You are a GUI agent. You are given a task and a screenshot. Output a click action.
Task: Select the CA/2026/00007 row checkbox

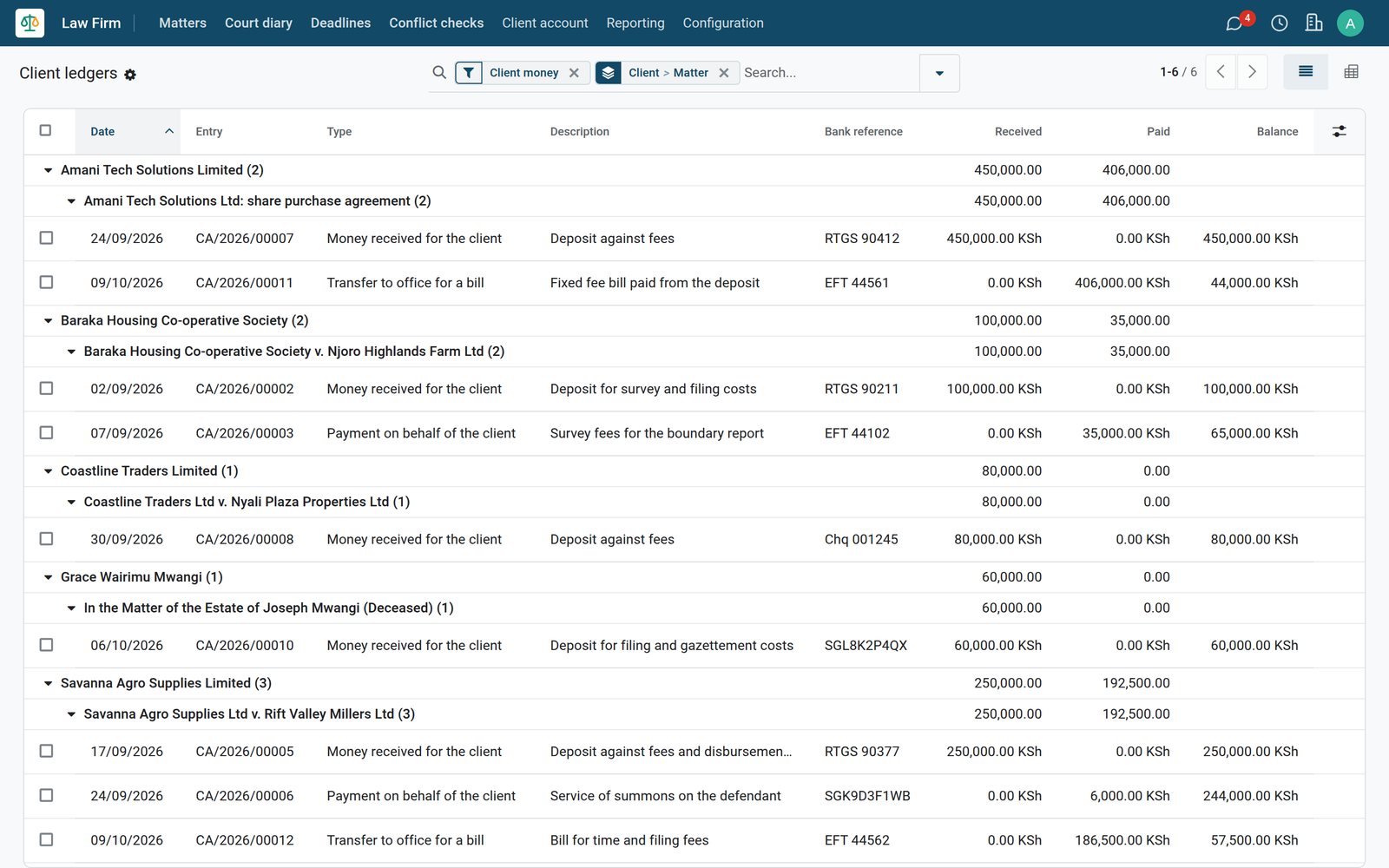46,238
